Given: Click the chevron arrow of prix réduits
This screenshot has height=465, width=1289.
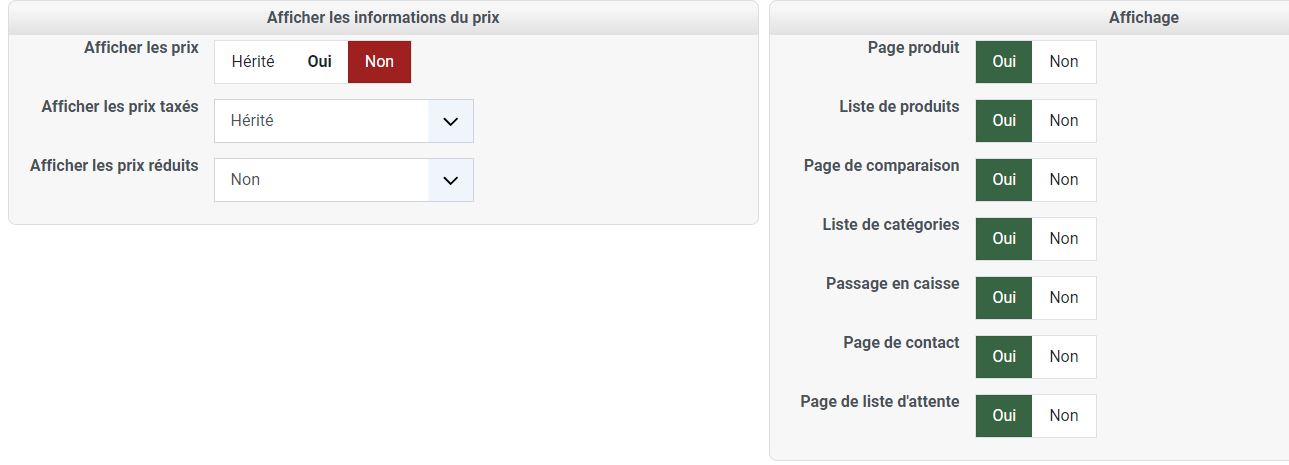Looking at the screenshot, I should (x=450, y=180).
